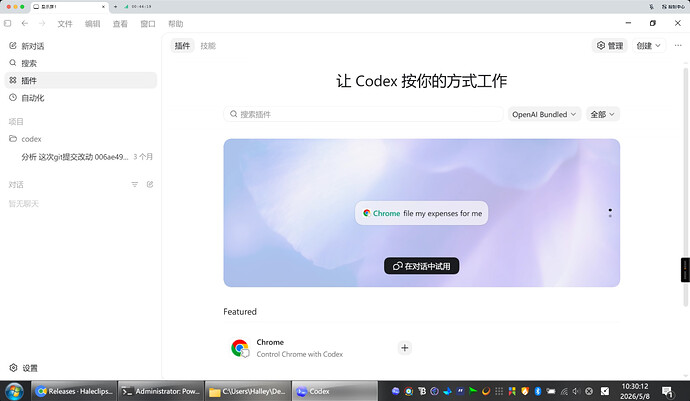
Task: Click the Chrome prompt chip in banner
Action: (422, 213)
